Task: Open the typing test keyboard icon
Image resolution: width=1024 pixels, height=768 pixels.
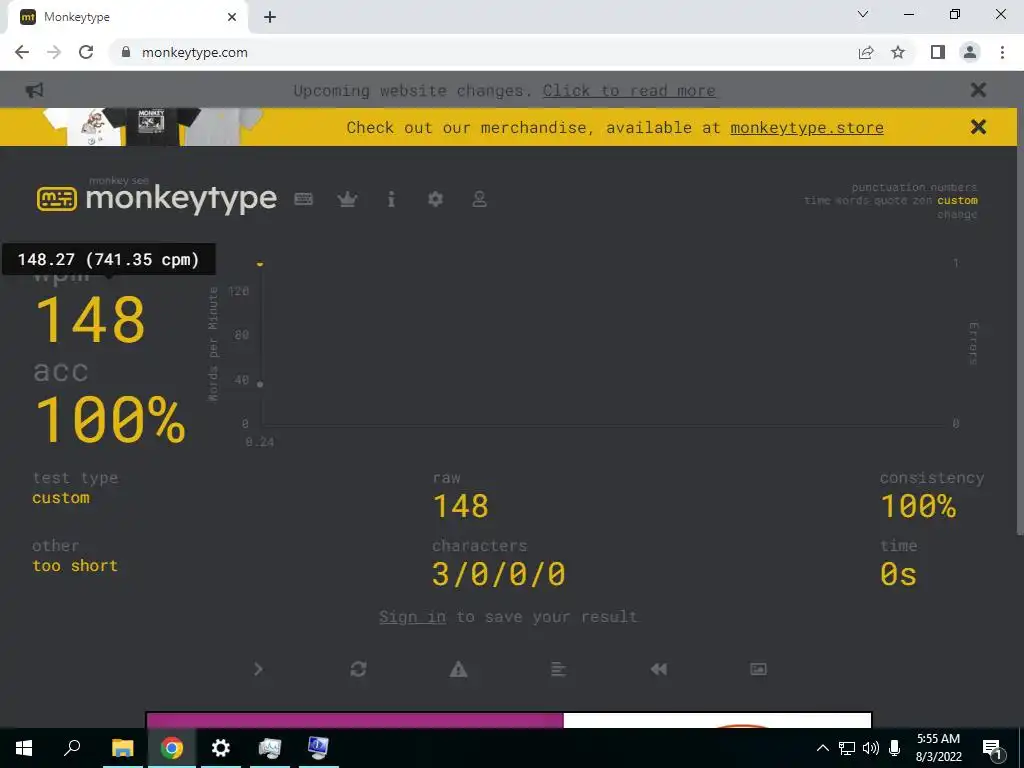Action: 303,199
